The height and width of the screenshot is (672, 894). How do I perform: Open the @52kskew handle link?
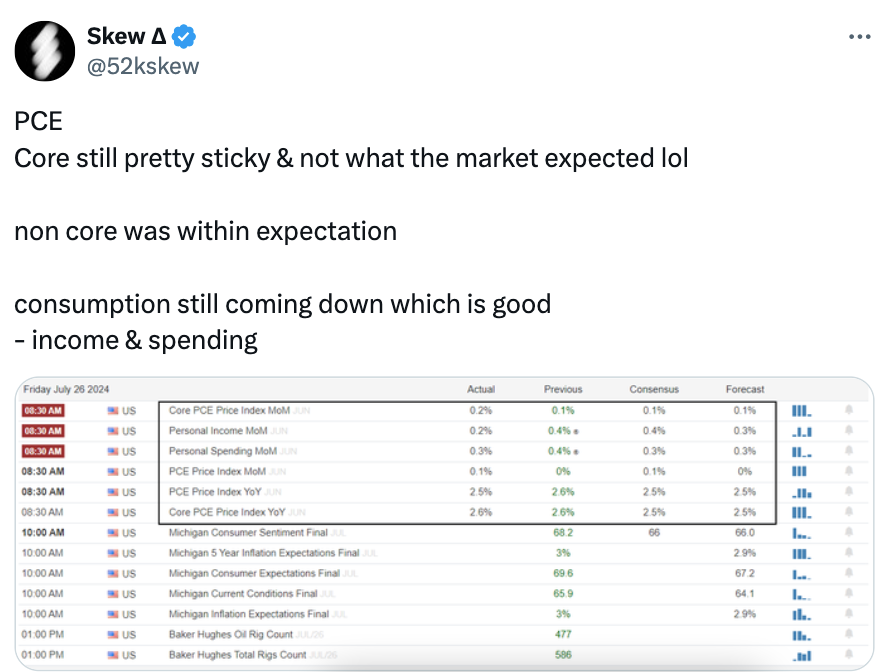pos(143,67)
